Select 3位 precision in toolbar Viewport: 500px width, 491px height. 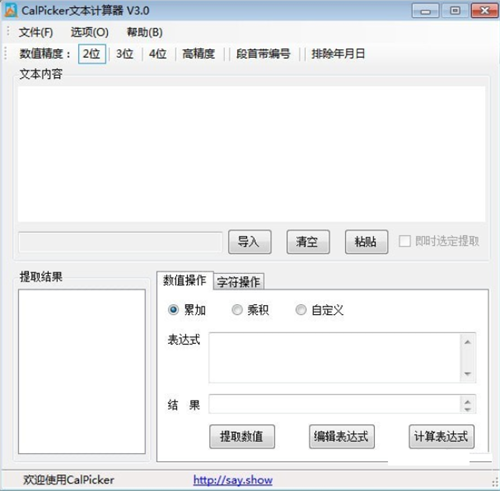point(125,54)
